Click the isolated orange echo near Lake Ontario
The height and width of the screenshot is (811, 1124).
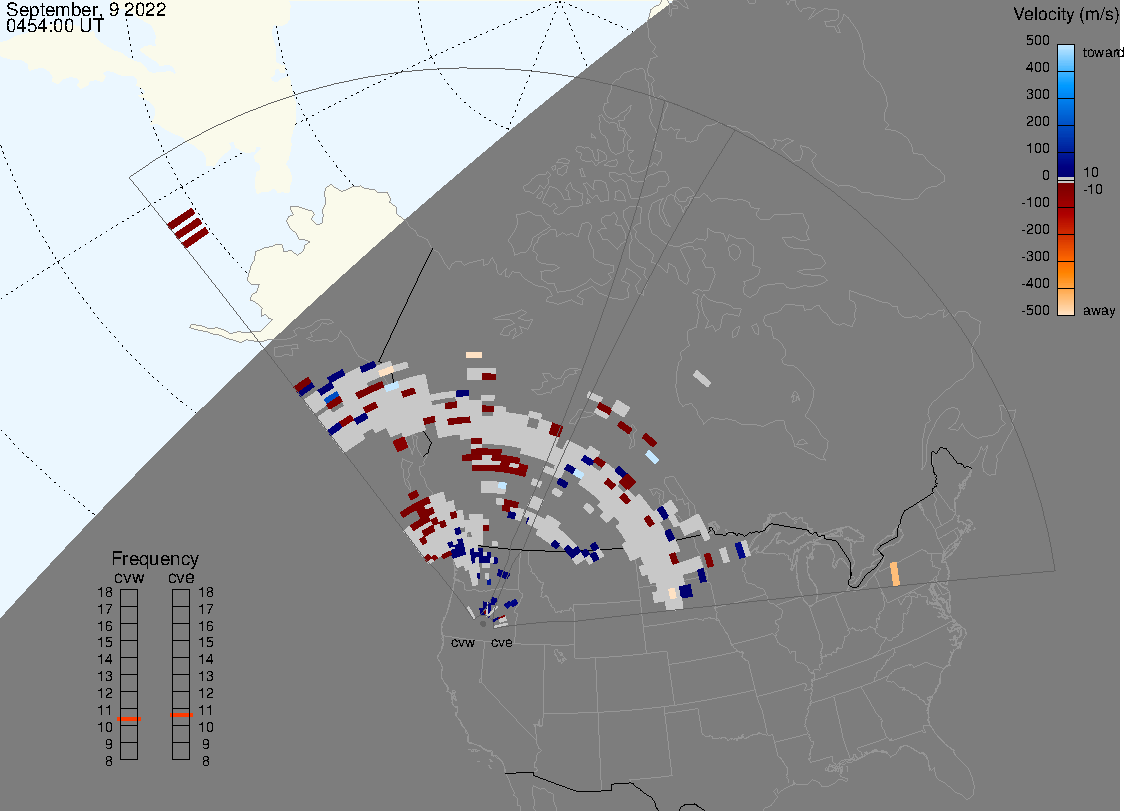point(895,574)
